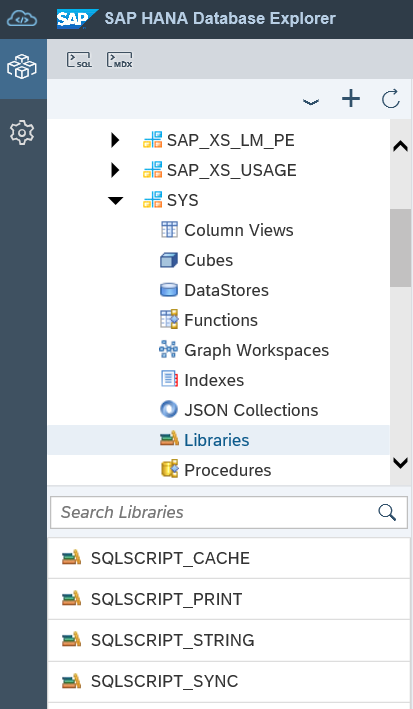Click the Column Views icon
Viewport: 413px width, 709px height.
click(169, 230)
